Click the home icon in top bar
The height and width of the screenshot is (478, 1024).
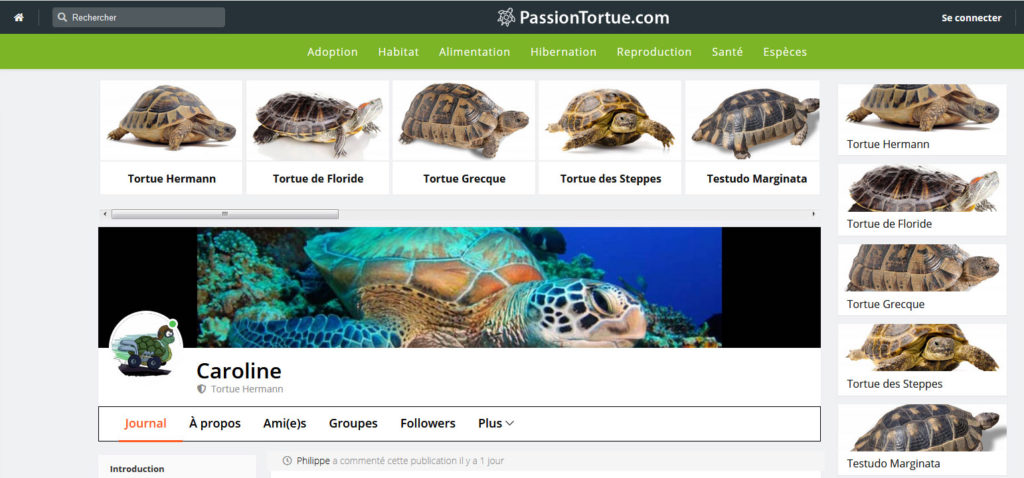coord(19,18)
